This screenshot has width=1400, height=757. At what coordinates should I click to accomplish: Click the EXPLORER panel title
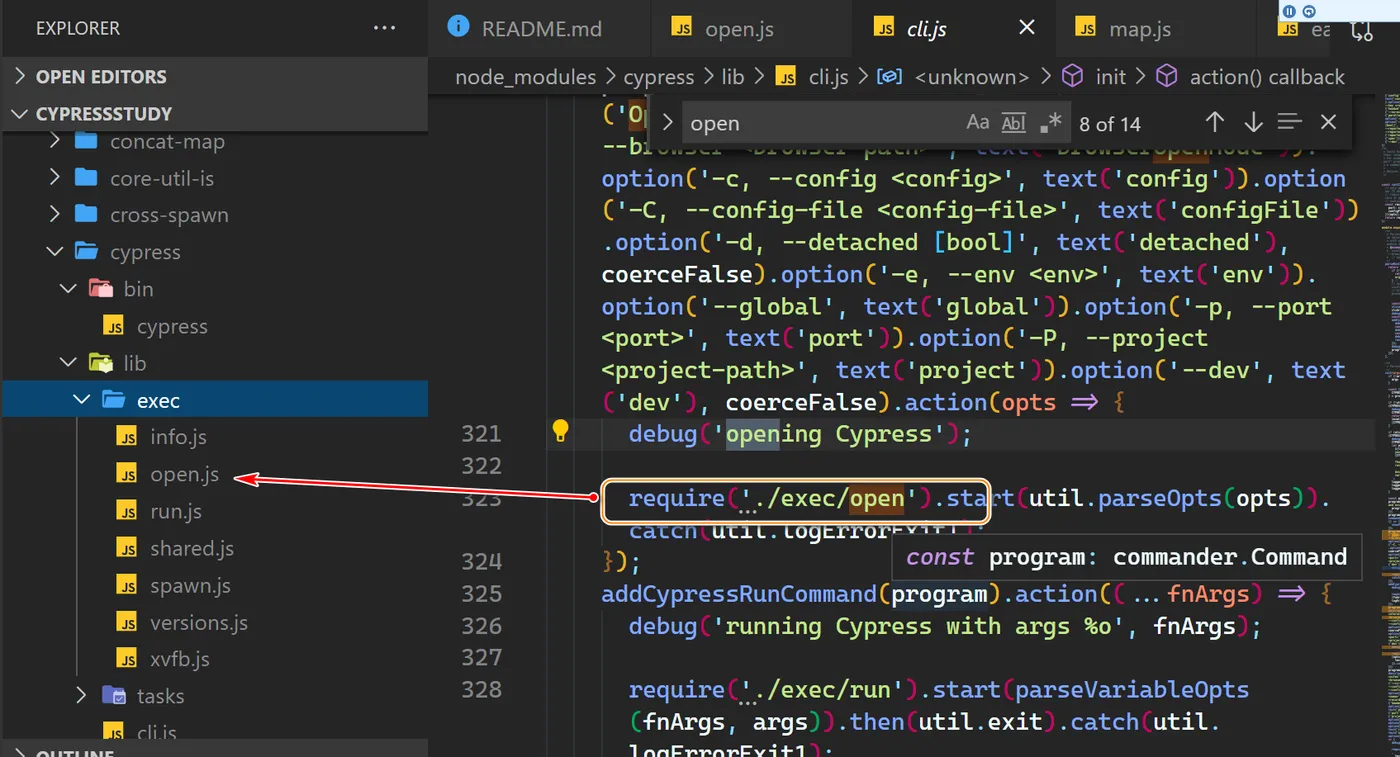coord(78,28)
